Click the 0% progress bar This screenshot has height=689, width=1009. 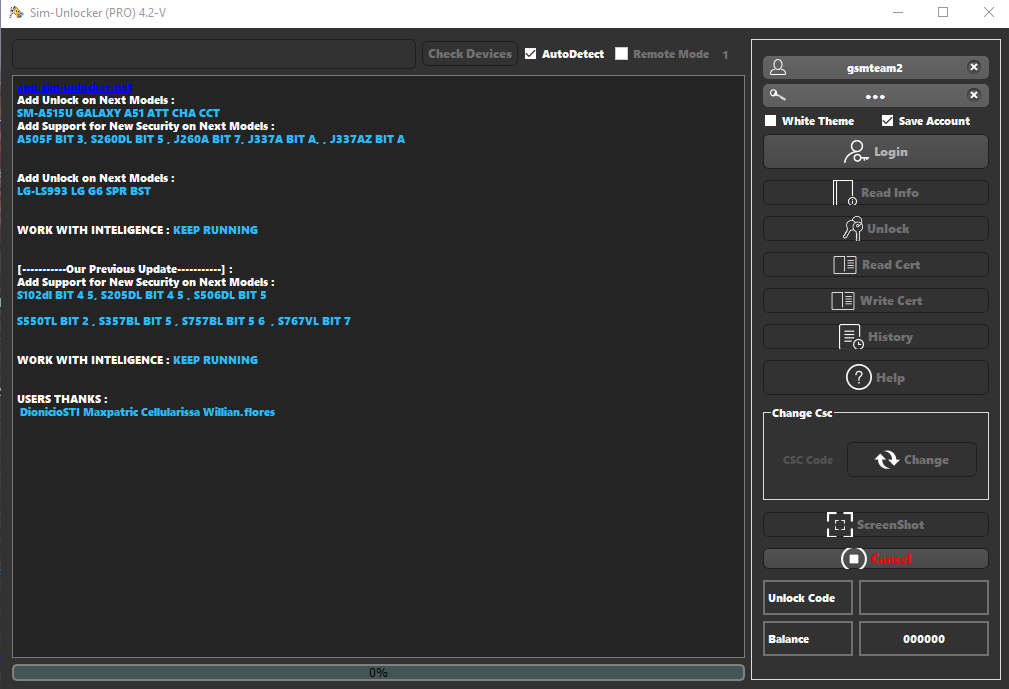pyautogui.click(x=378, y=672)
